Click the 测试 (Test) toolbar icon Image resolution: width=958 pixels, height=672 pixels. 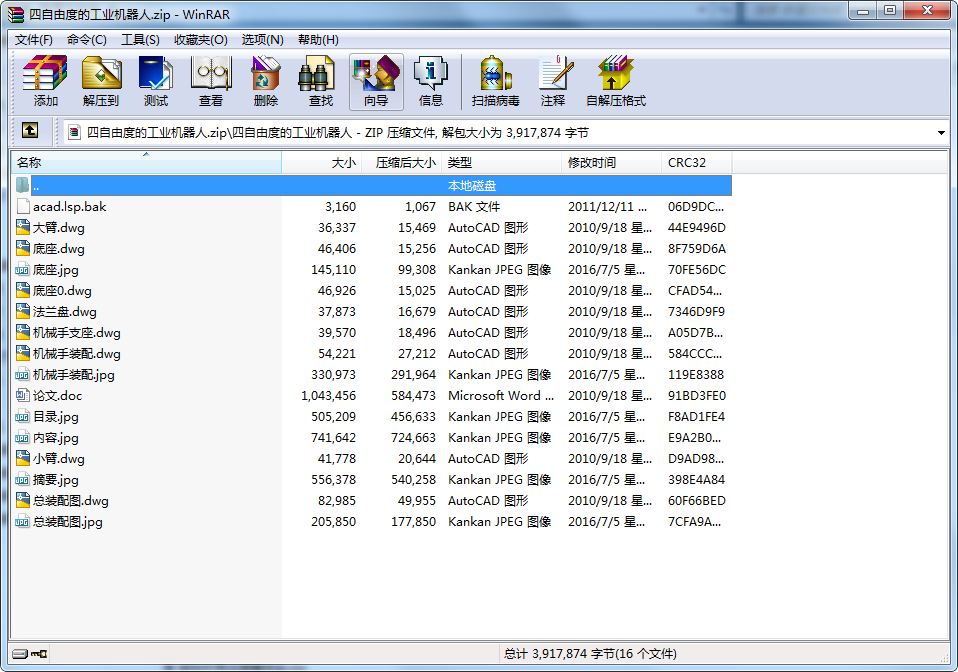[x=156, y=81]
